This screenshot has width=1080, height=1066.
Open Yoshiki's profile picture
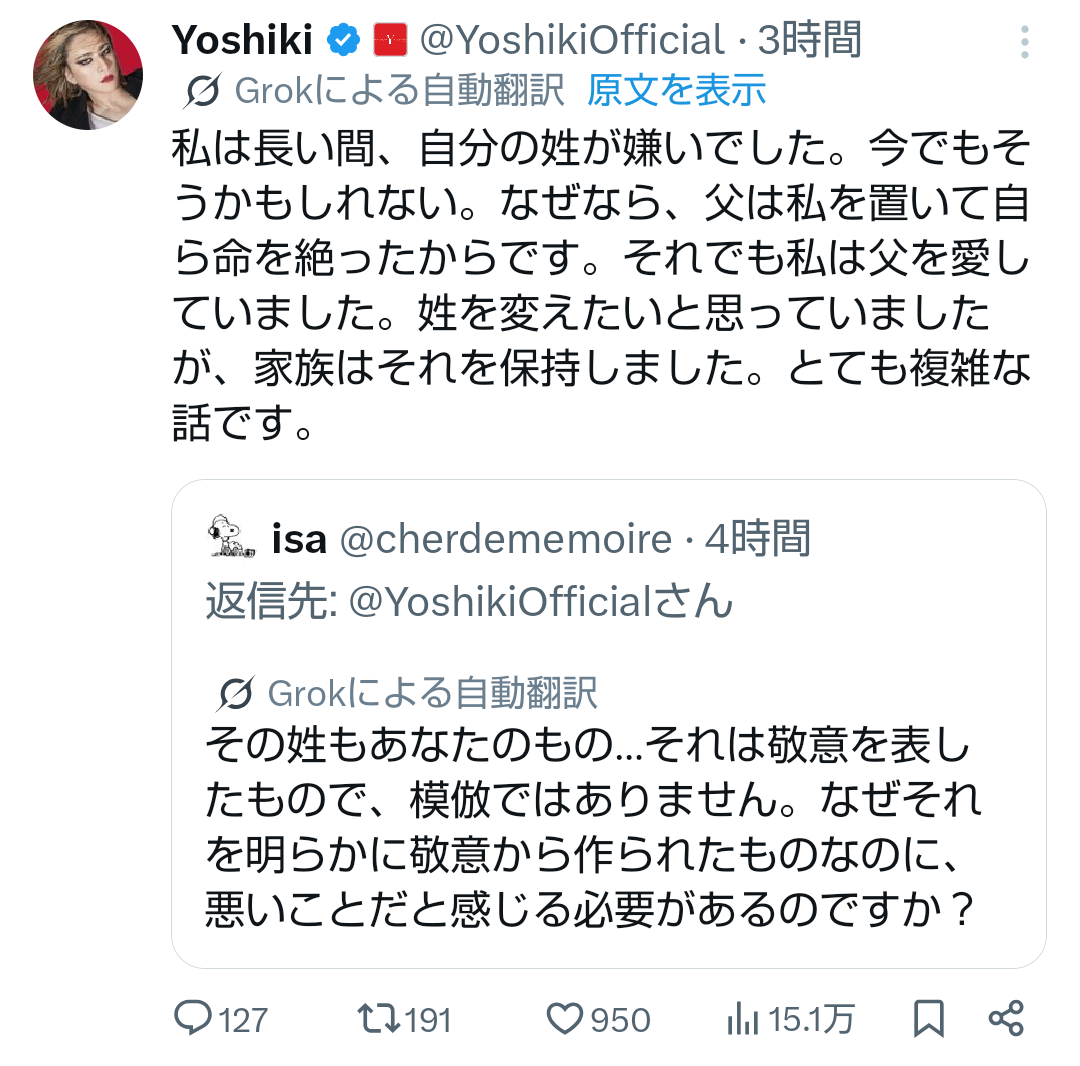[x=88, y=74]
